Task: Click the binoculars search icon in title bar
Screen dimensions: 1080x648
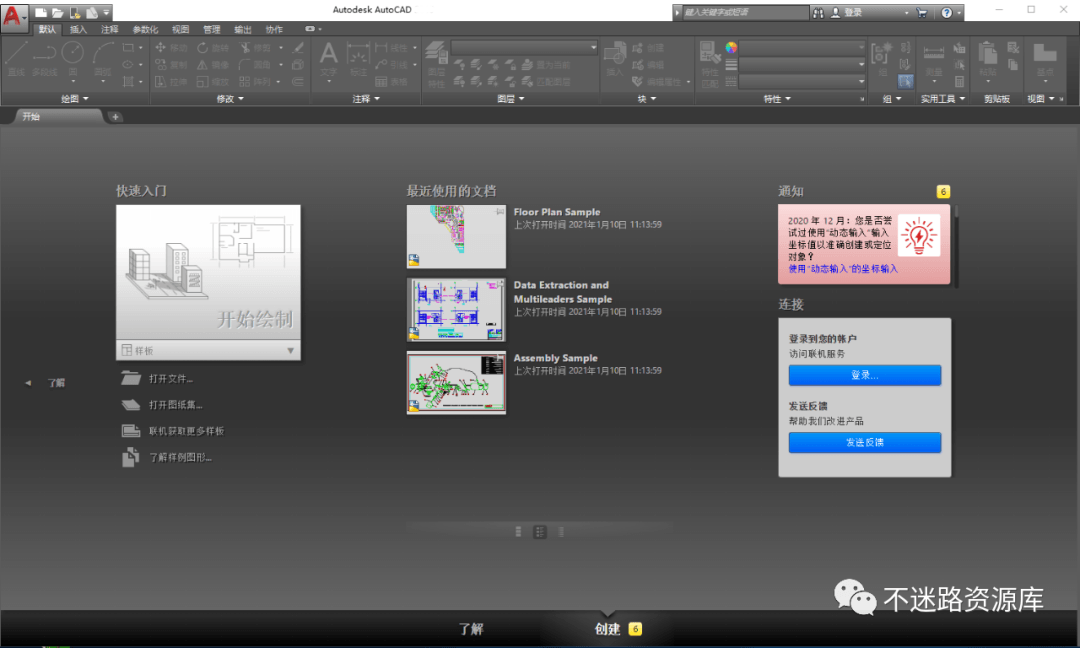Action: [x=818, y=12]
